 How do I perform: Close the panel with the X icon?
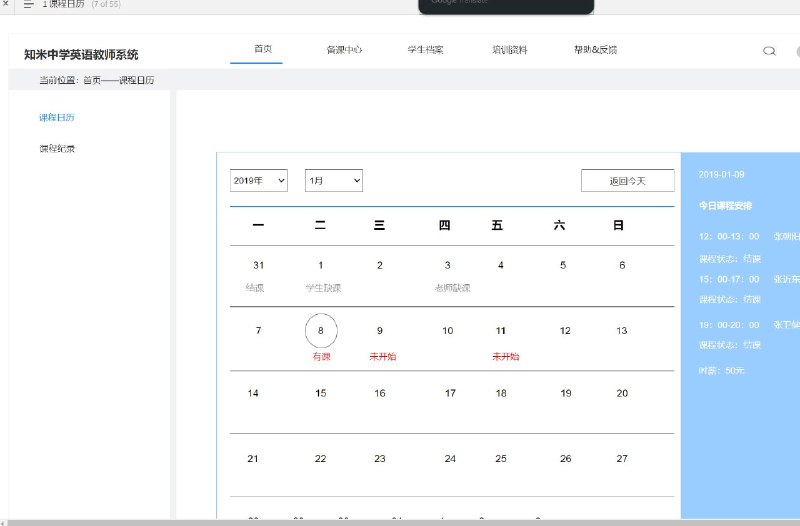coord(6,3)
